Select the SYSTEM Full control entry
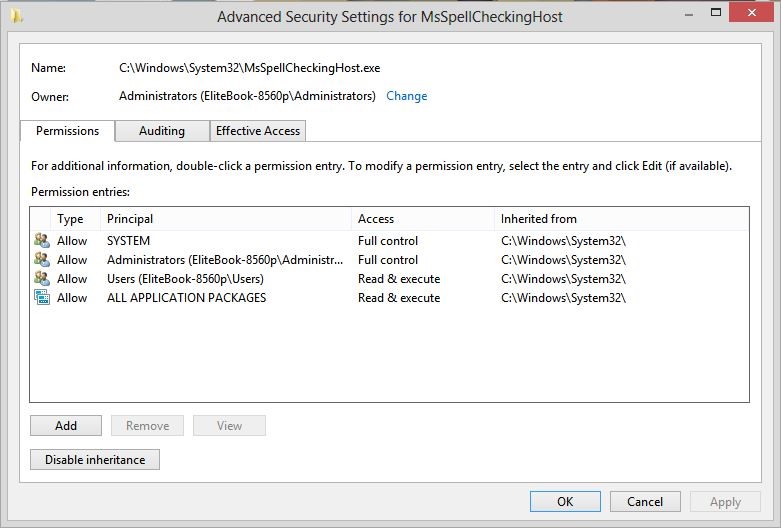The image size is (781, 528). pyautogui.click(x=389, y=241)
